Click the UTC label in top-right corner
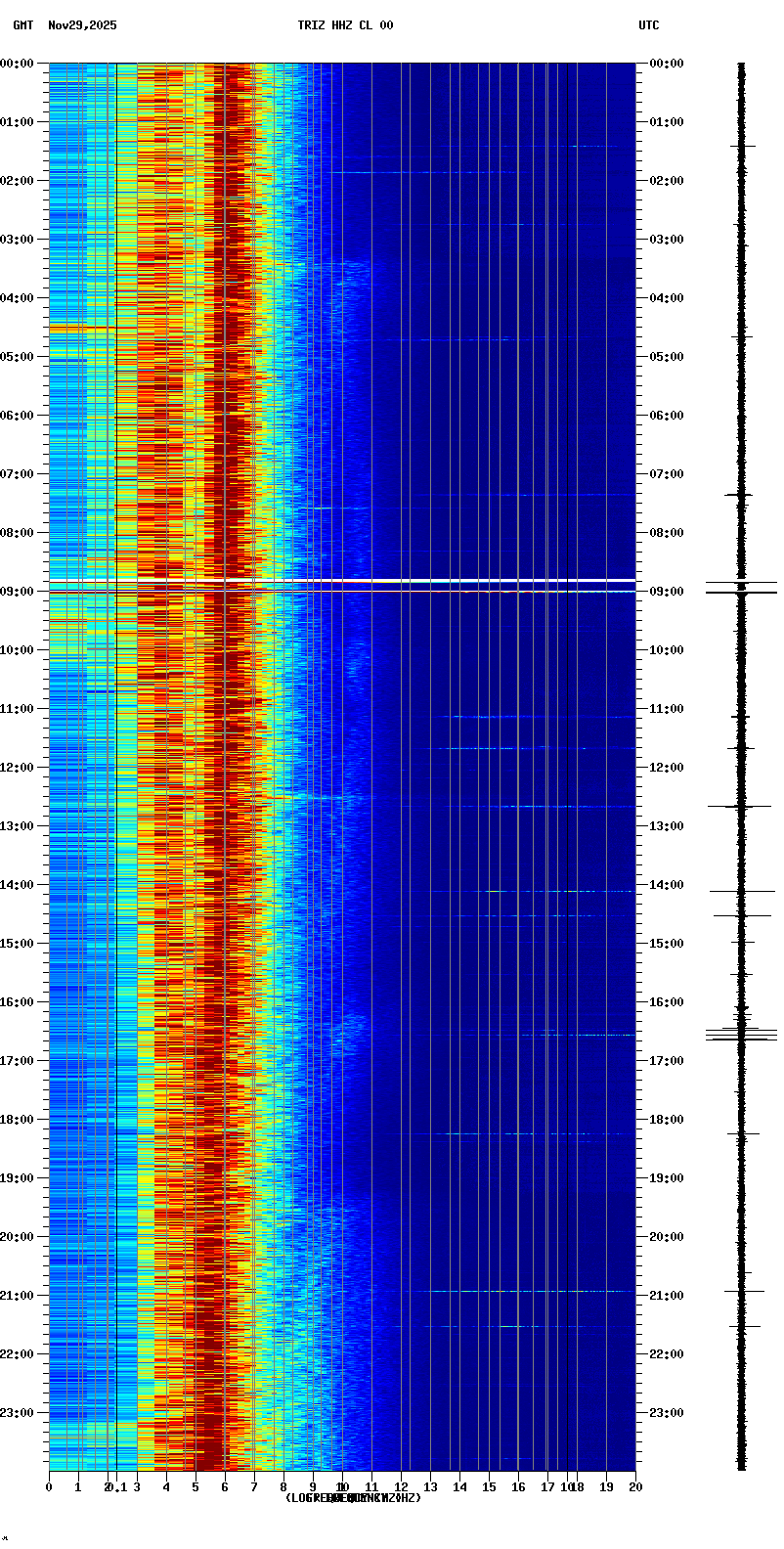 coord(648,25)
